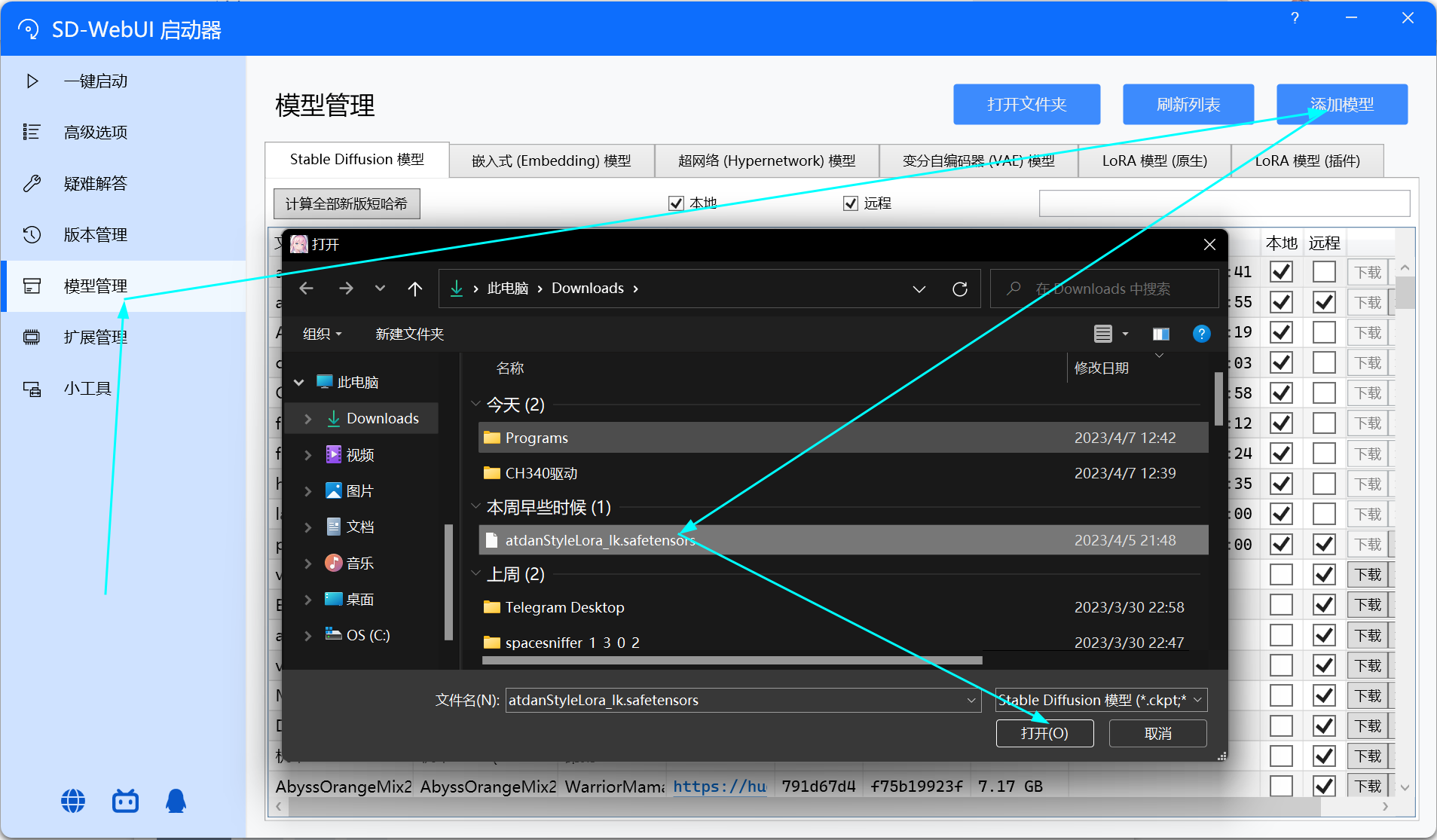Open the https://hu link in AbyssOrangeMix2 row
This screenshot has height=840, width=1437.
coord(720,786)
